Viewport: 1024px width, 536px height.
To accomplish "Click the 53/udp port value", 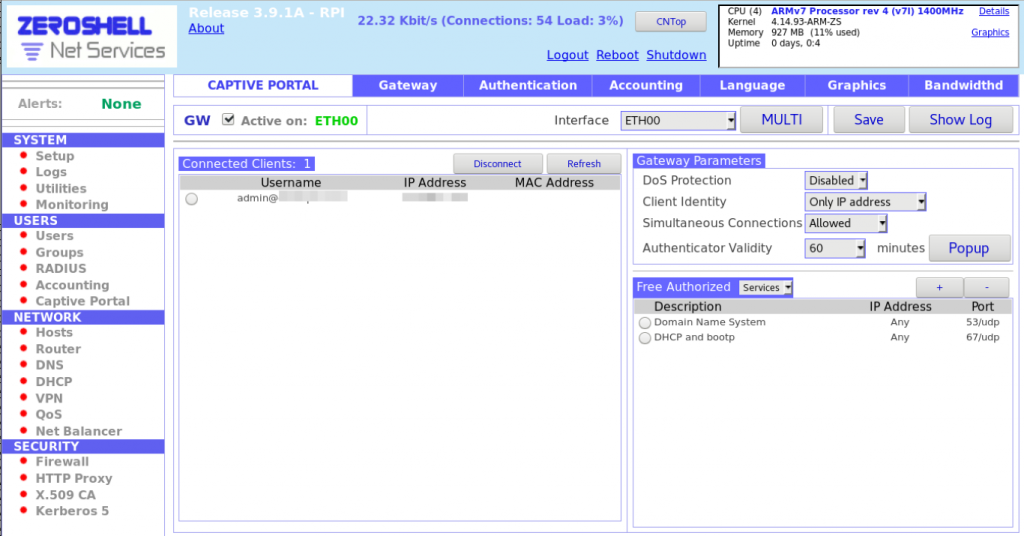I will point(983,322).
